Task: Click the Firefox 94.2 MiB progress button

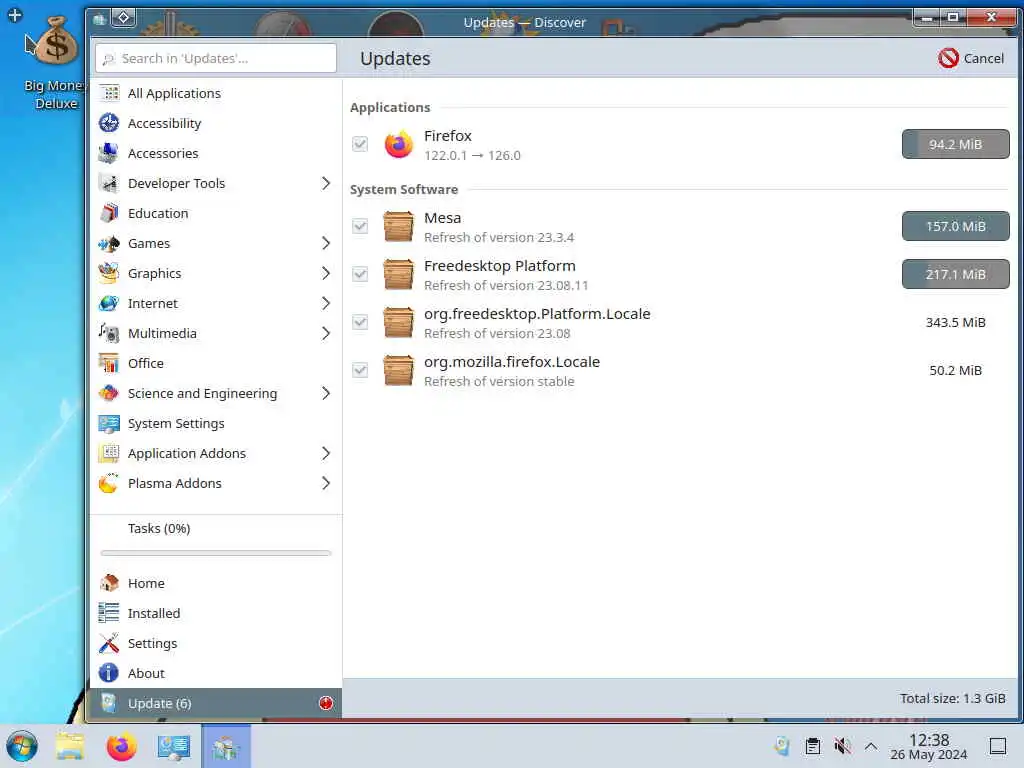Action: click(955, 144)
